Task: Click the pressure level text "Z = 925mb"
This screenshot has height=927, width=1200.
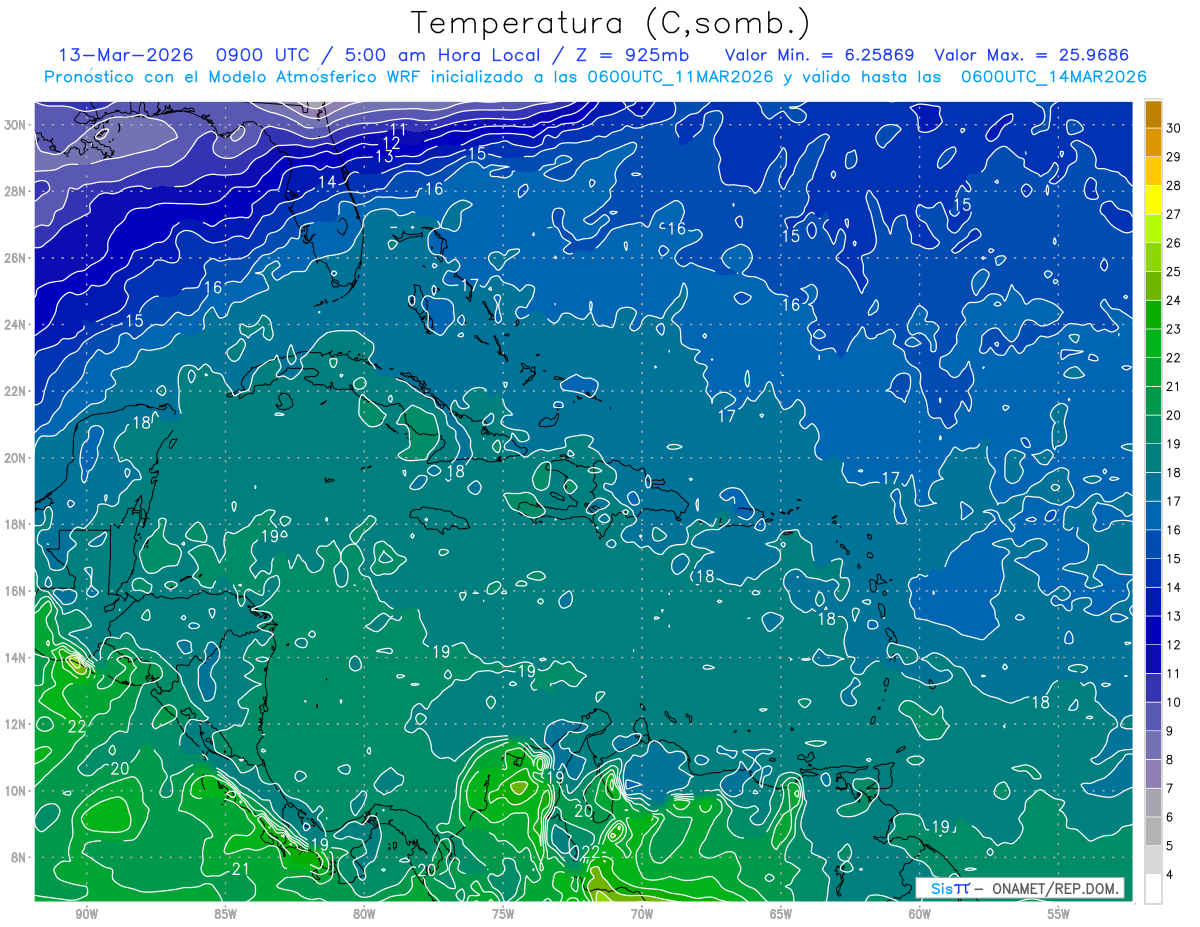Action: click(x=634, y=55)
